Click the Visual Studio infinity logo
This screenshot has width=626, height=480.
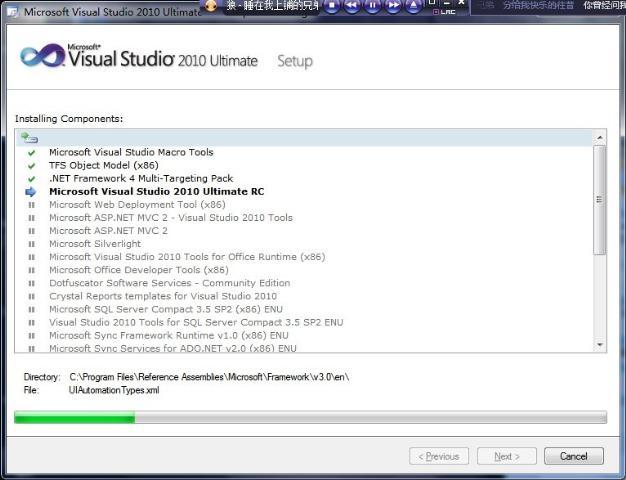tap(43, 56)
